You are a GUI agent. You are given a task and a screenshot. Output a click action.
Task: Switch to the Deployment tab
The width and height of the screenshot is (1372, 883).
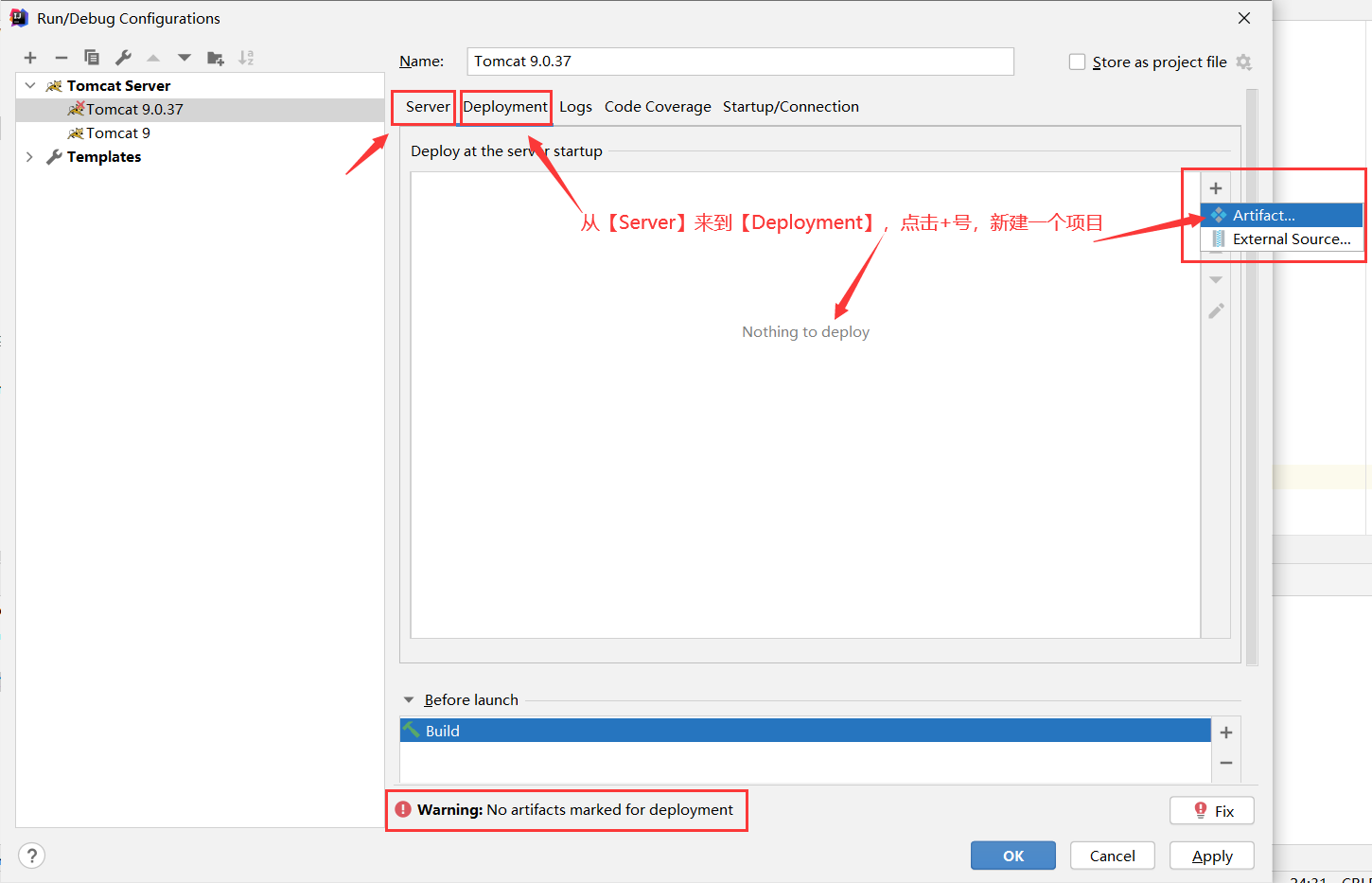pyautogui.click(x=505, y=107)
